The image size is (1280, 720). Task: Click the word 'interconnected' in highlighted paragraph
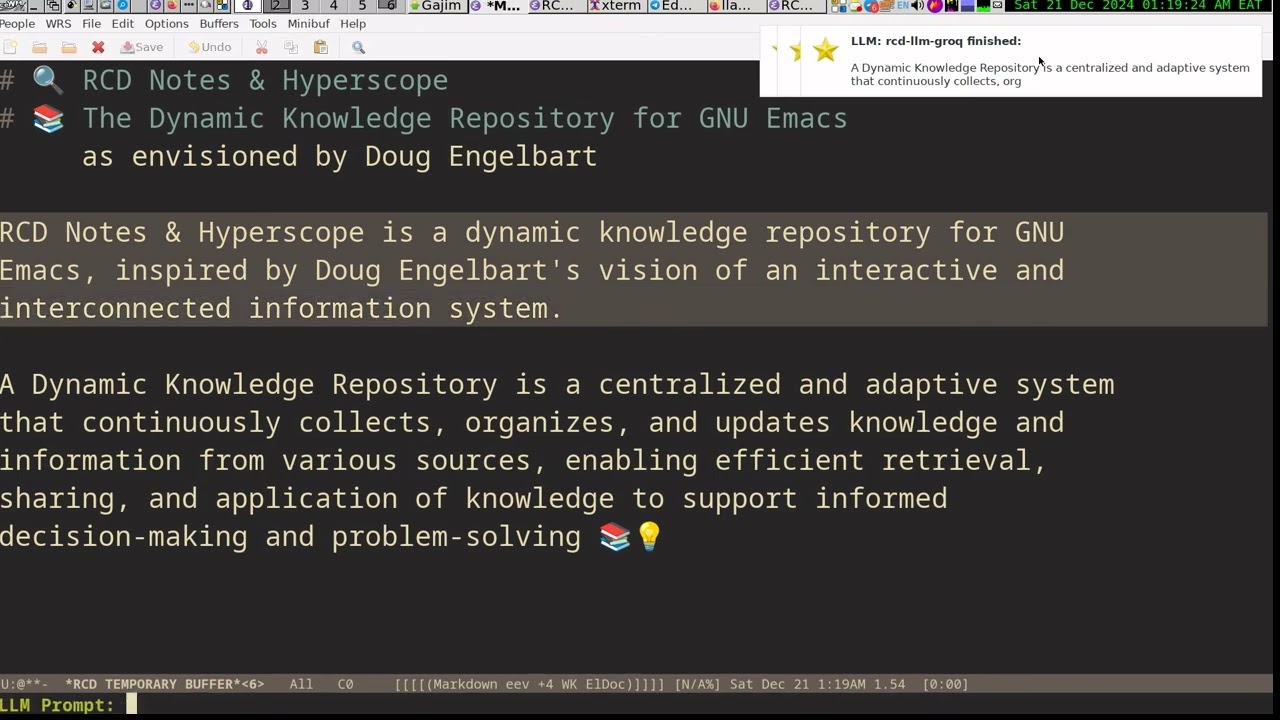[115, 308]
